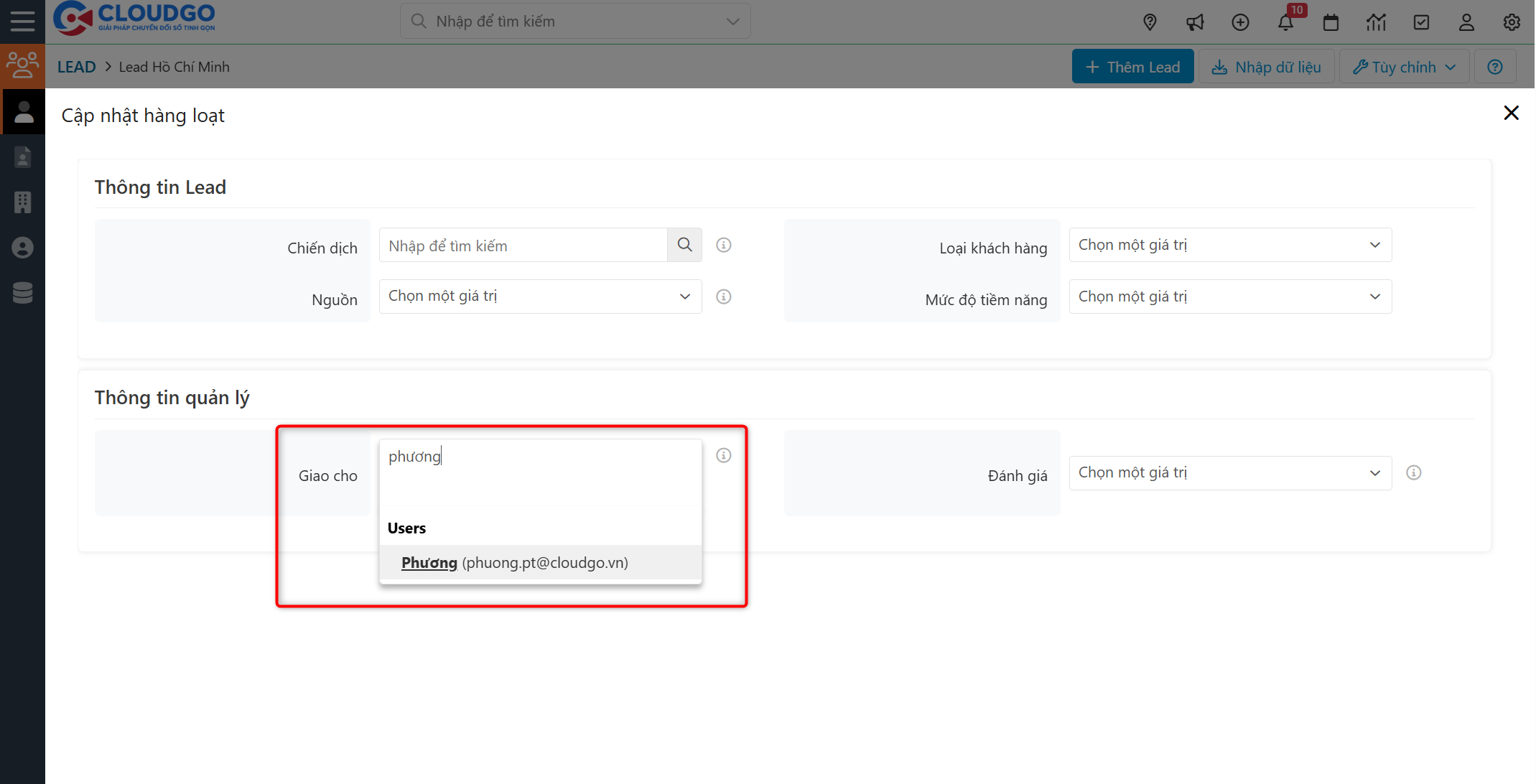
Task: Expand the Nguồn dropdown
Action: [x=540, y=297]
